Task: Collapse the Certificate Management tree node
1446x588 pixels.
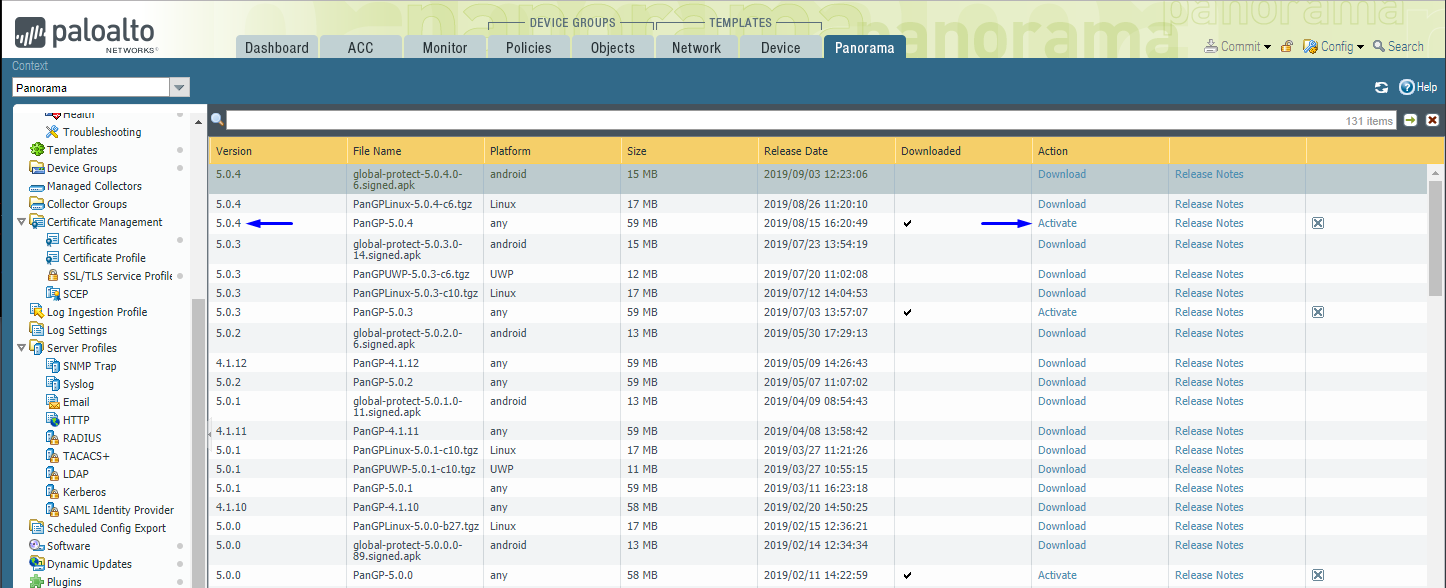Action: [21, 221]
